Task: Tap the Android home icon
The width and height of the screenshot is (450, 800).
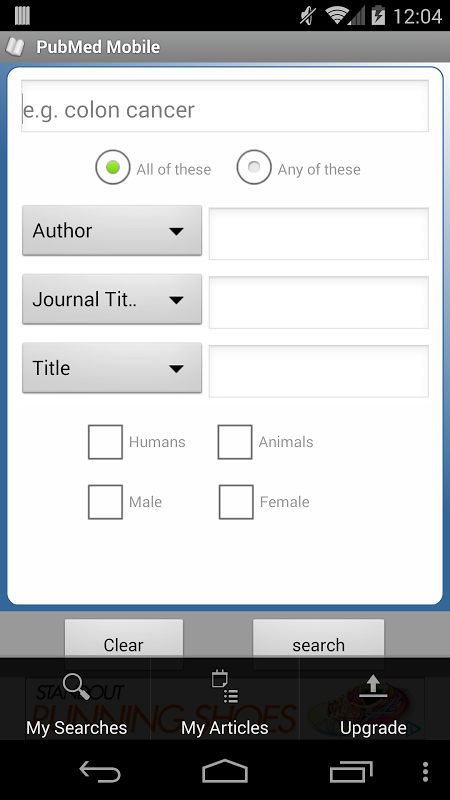Action: [224, 770]
